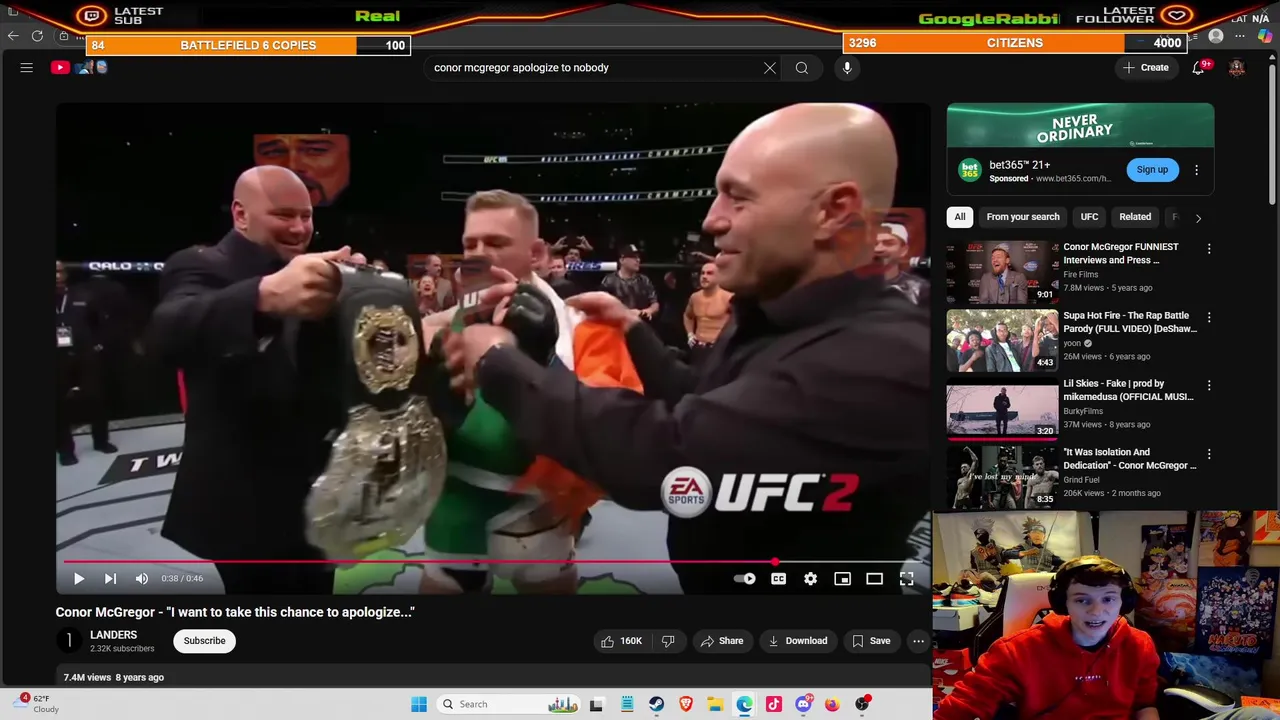Open Steam from the taskbar
1280x720 pixels.
pos(656,704)
